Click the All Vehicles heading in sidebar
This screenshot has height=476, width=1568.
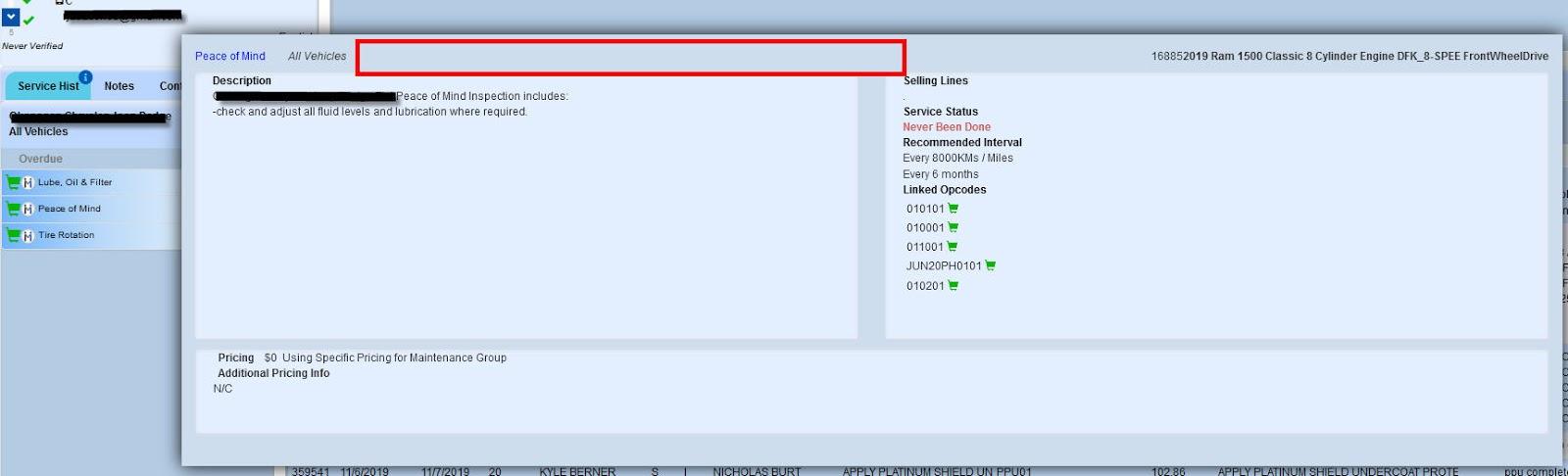tap(39, 132)
